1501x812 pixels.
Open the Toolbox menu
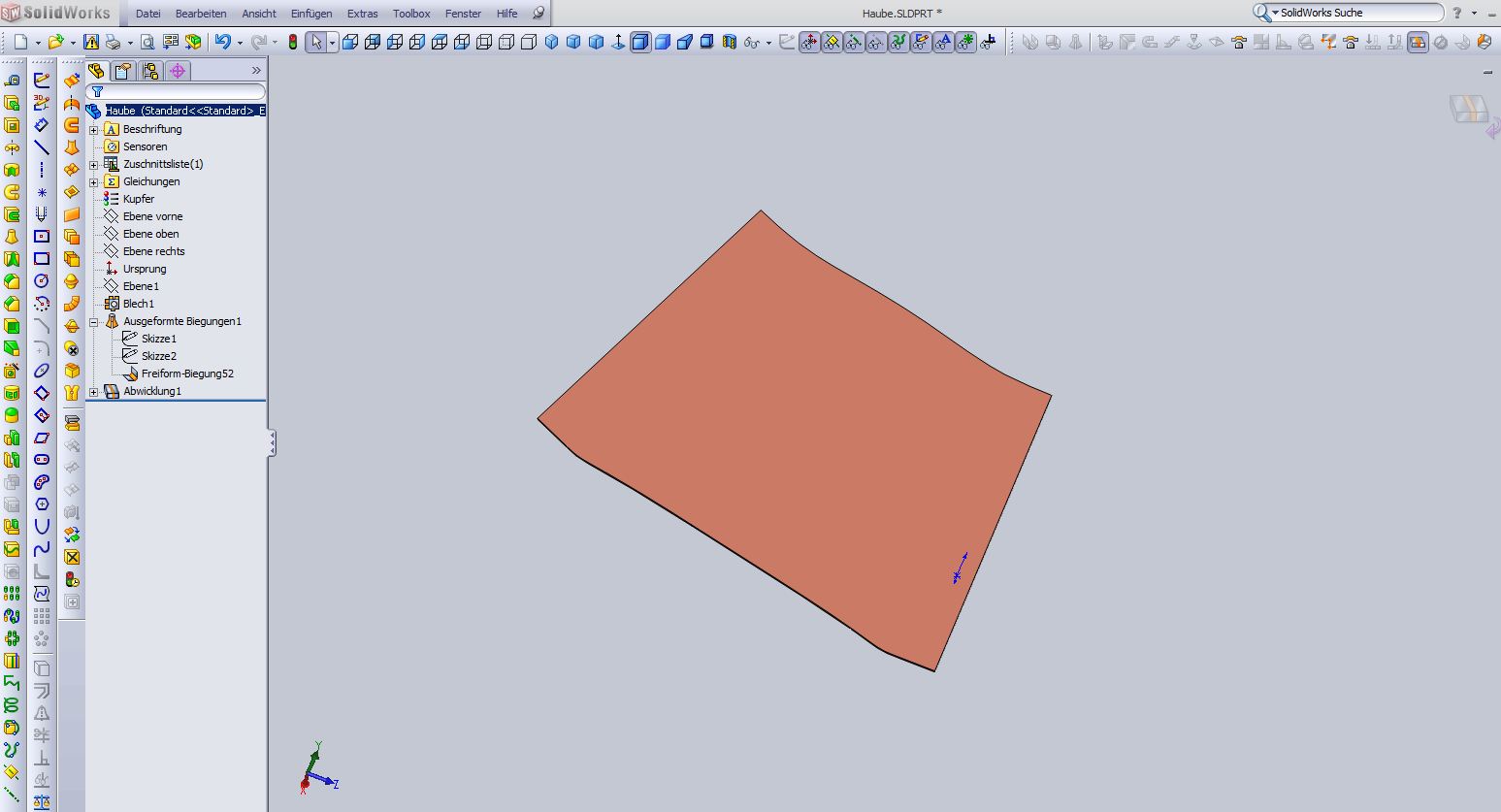coord(411,14)
